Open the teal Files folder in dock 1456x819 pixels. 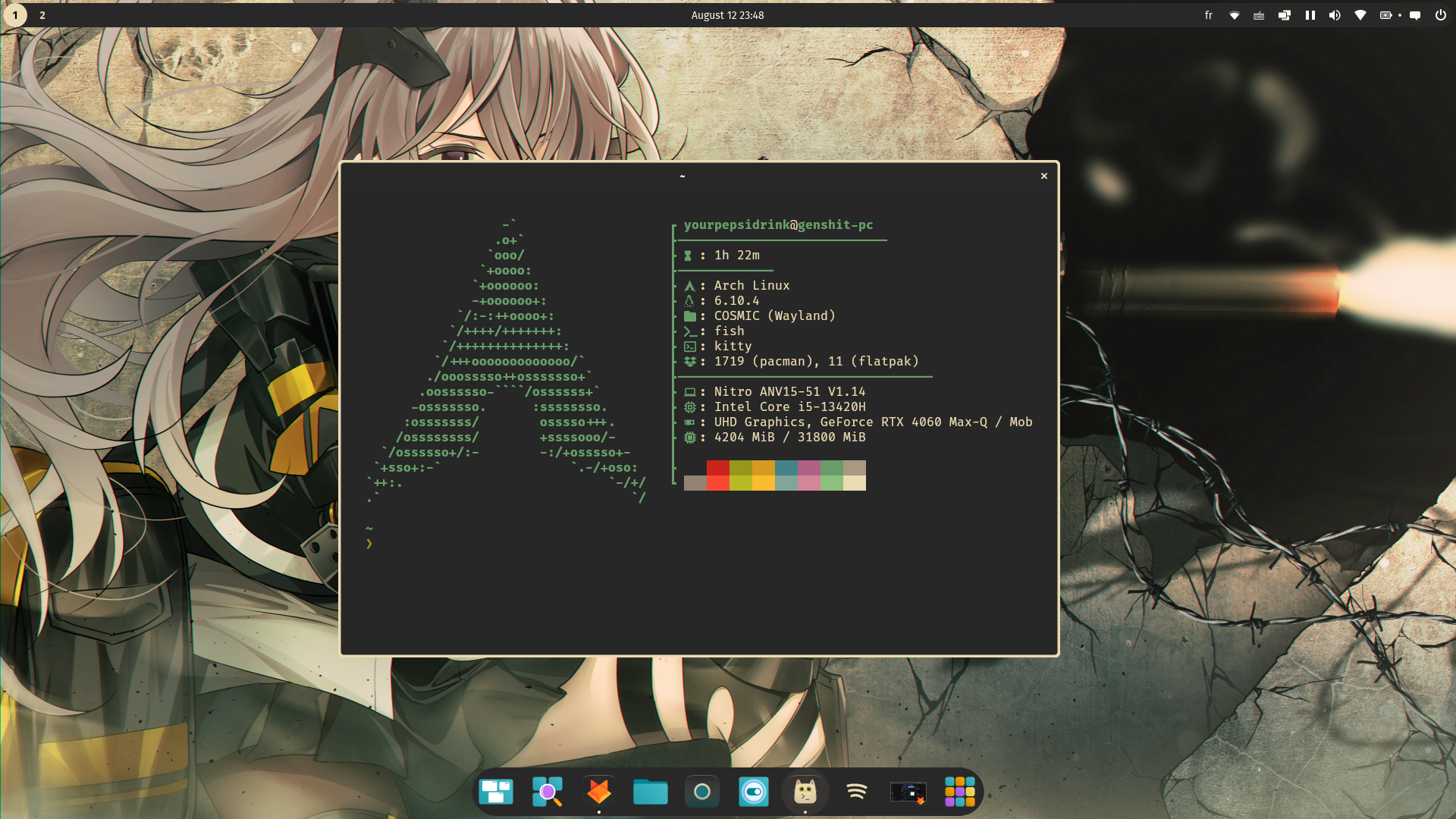point(651,792)
